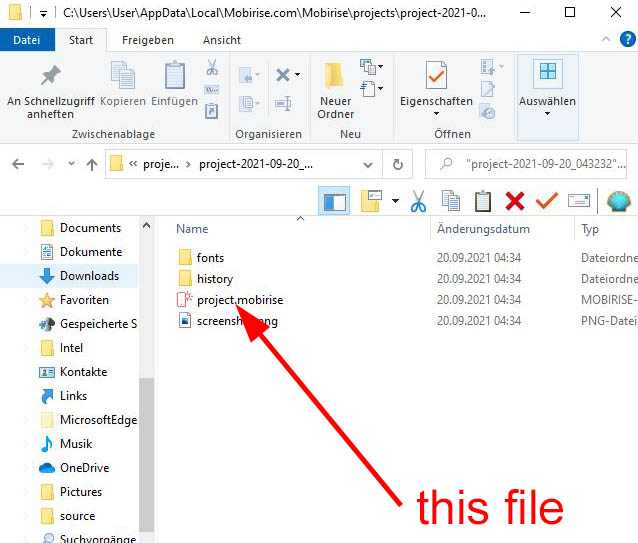Open the folder options toolbar dropdown arrow

(395, 201)
